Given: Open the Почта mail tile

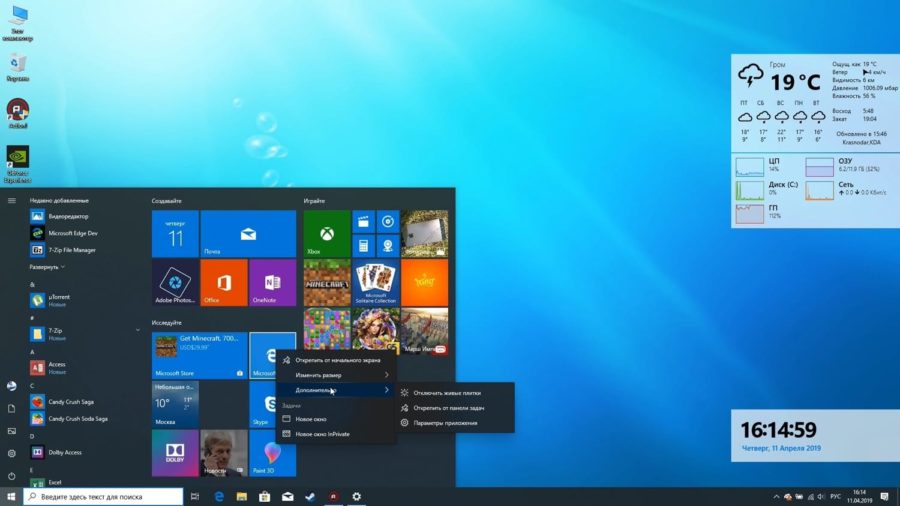Looking at the screenshot, I should [248, 233].
